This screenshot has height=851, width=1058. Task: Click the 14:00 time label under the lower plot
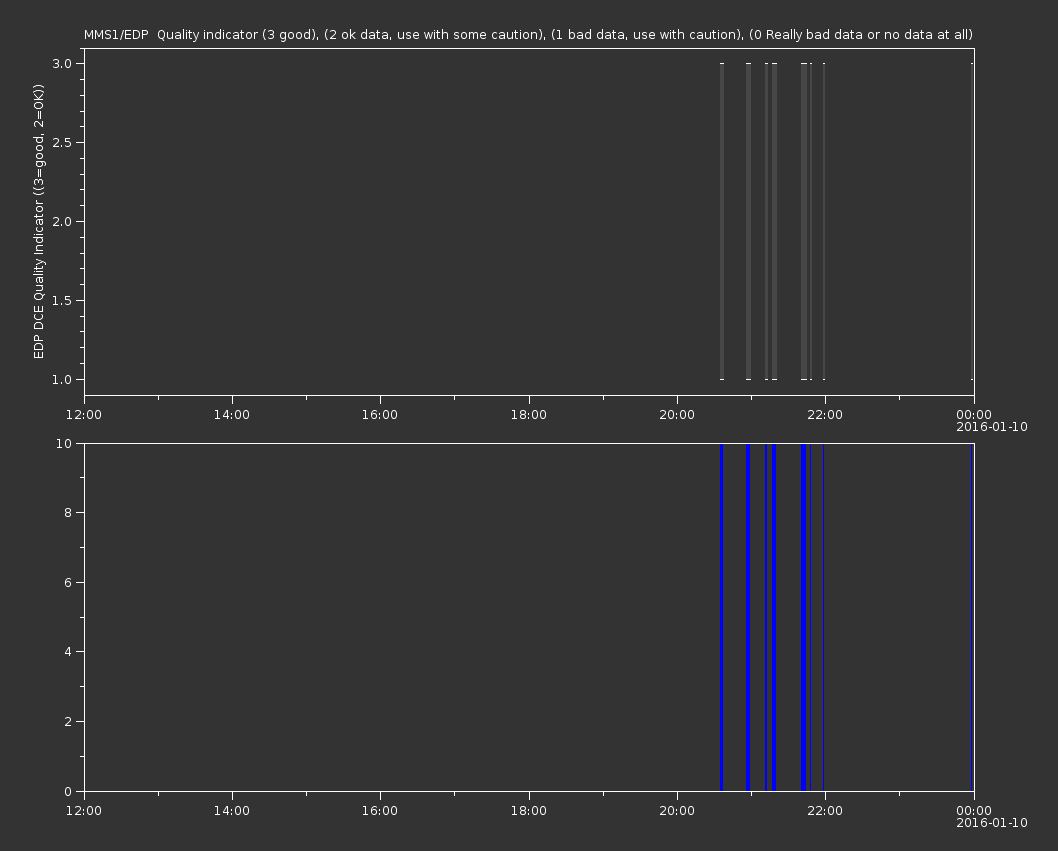coord(231,811)
